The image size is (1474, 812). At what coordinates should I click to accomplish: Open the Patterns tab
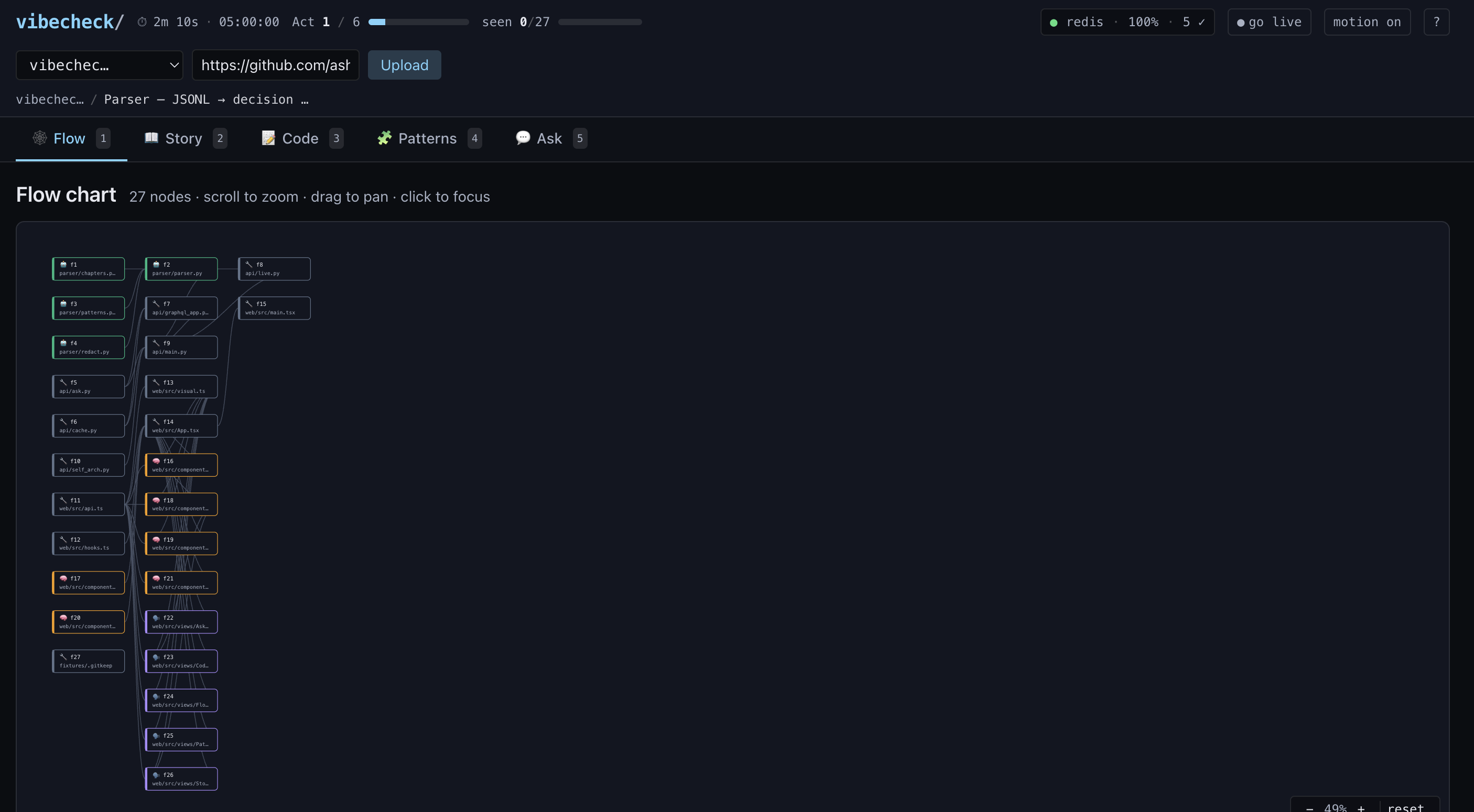(429, 138)
